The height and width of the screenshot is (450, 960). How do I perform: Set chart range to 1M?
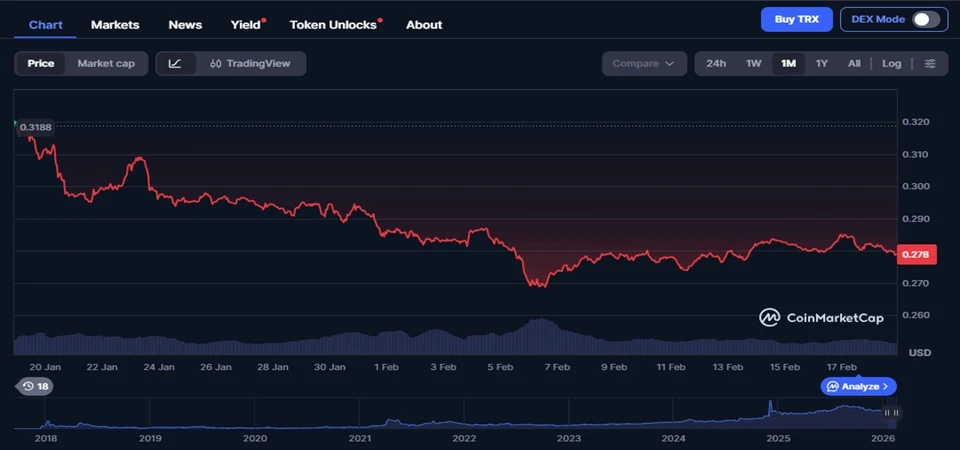tap(788, 64)
